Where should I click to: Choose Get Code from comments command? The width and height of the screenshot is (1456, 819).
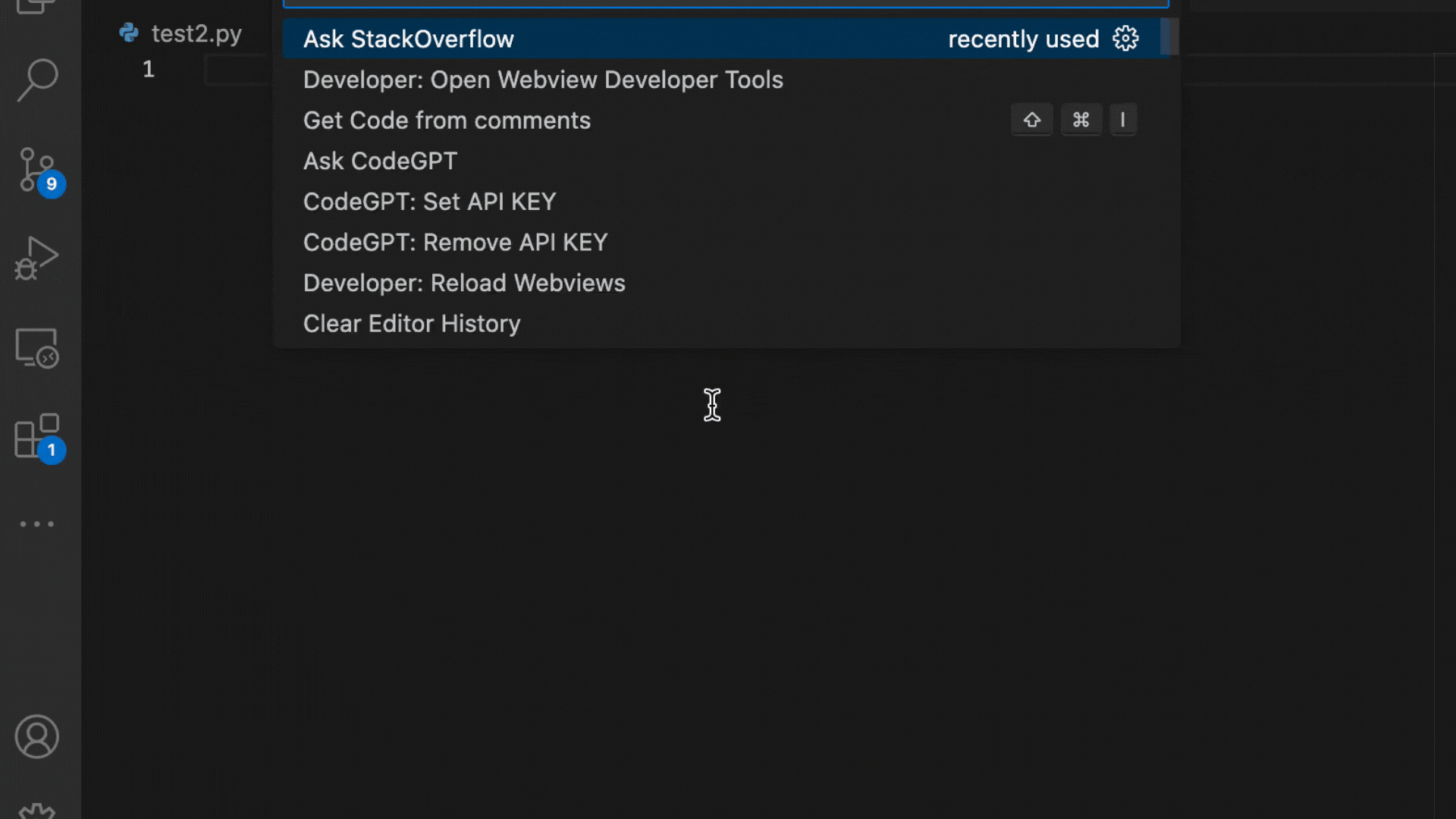click(x=447, y=121)
